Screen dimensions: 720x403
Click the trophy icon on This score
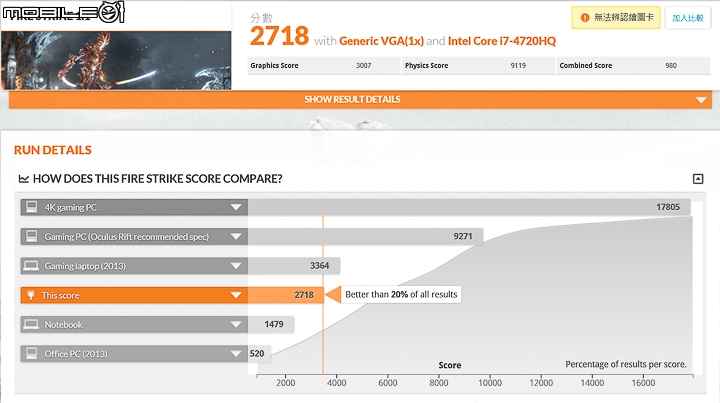pos(31,295)
